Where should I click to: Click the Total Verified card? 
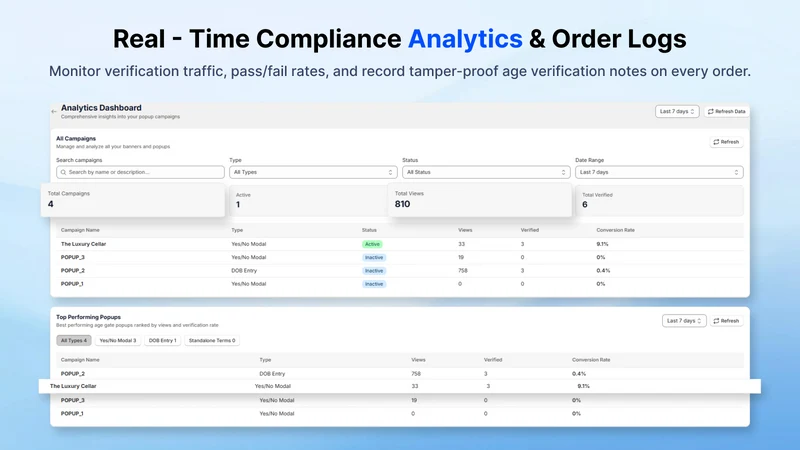[659, 201]
